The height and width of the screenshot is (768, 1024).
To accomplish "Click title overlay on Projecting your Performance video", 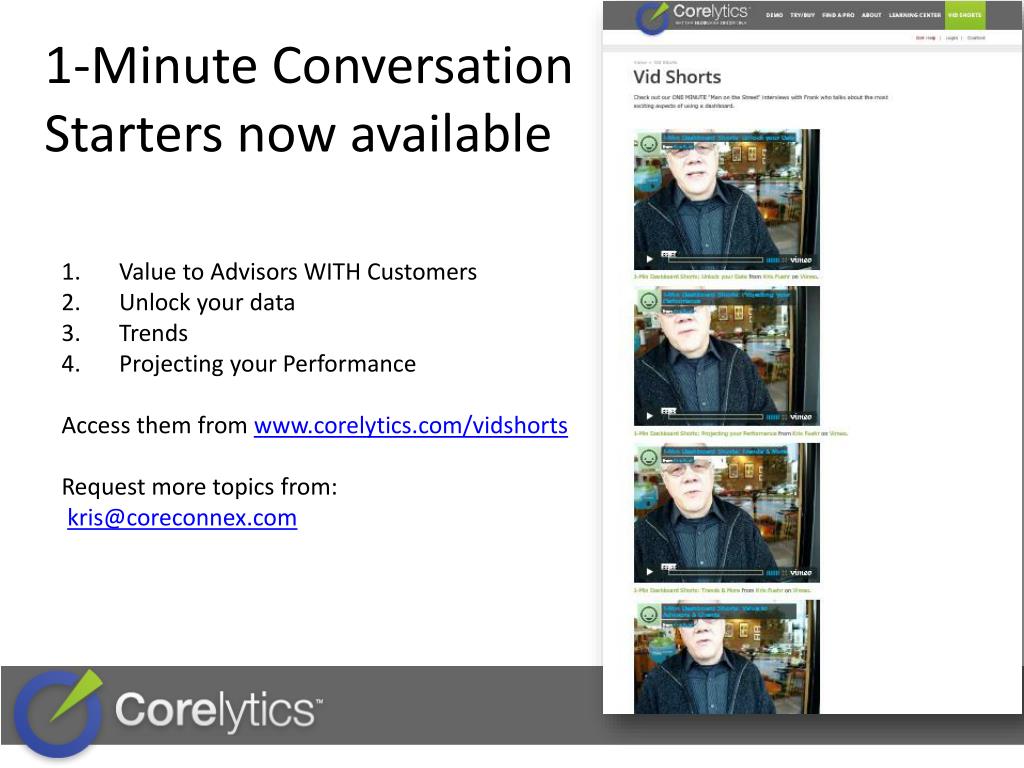I will coord(728,297).
